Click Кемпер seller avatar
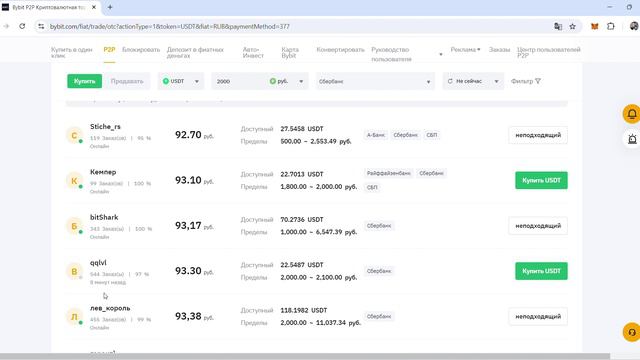Image resolution: width=640 pixels, height=360 pixels. coord(74,181)
